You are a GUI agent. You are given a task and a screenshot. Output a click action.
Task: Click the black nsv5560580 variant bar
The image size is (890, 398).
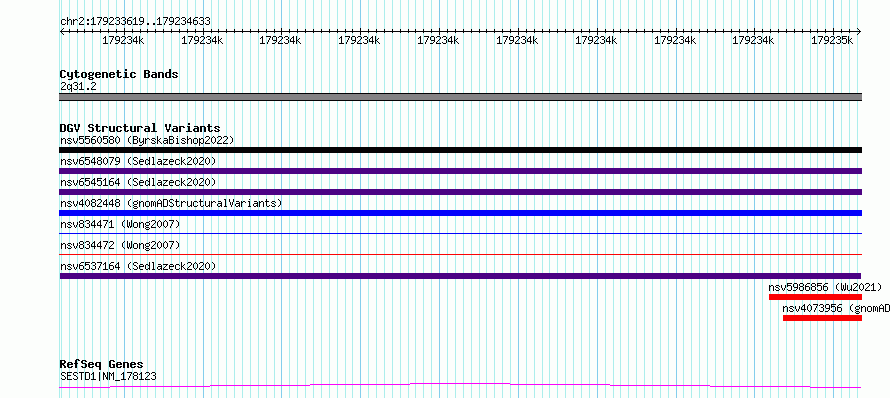[460, 150]
